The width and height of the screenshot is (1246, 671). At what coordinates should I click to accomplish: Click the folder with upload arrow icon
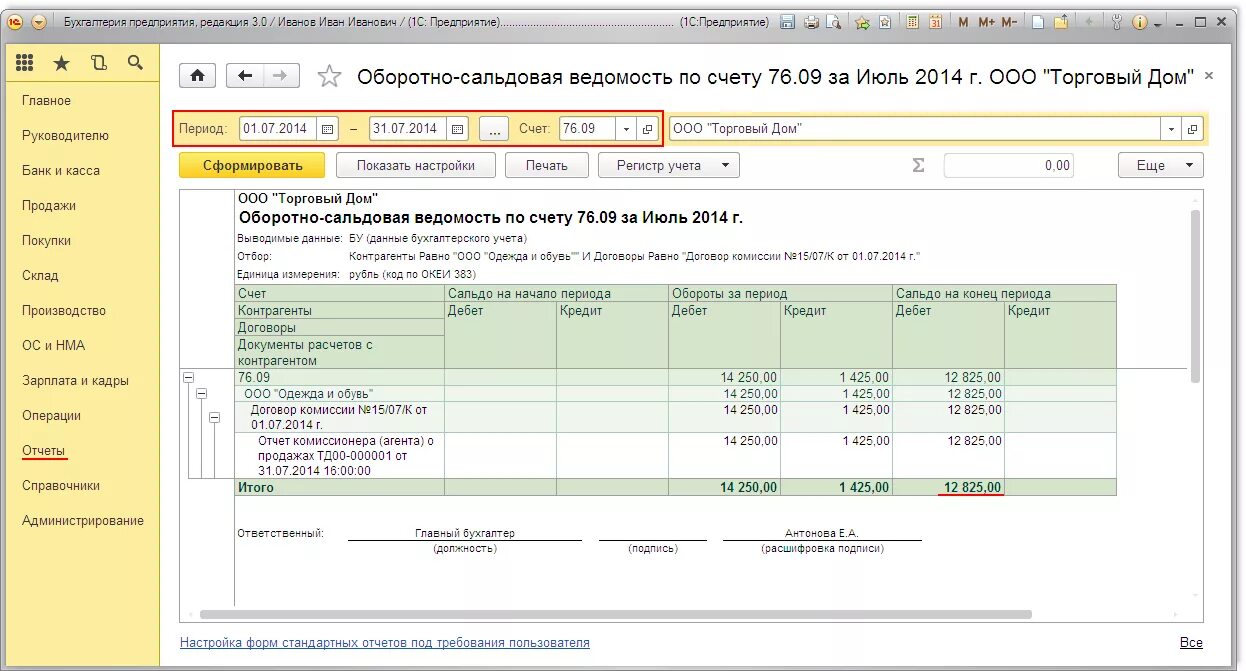pos(1061,22)
